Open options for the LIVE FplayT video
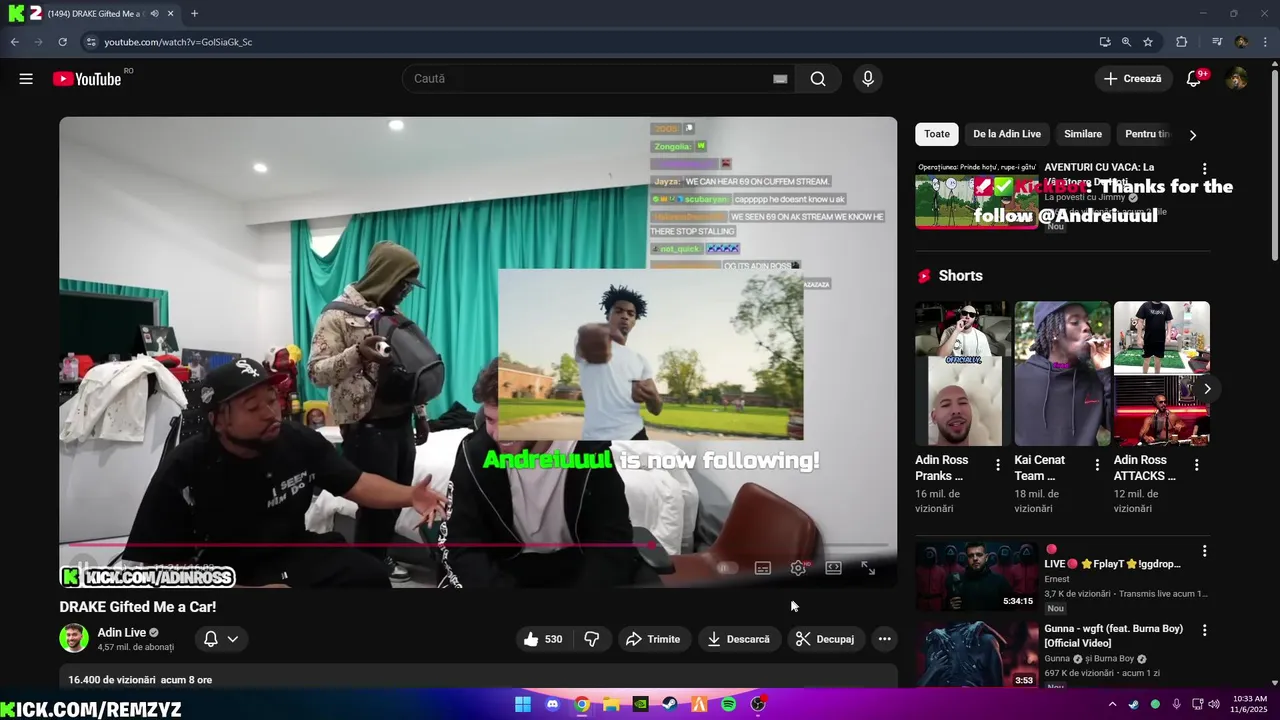The width and height of the screenshot is (1280, 720). pos(1204,551)
